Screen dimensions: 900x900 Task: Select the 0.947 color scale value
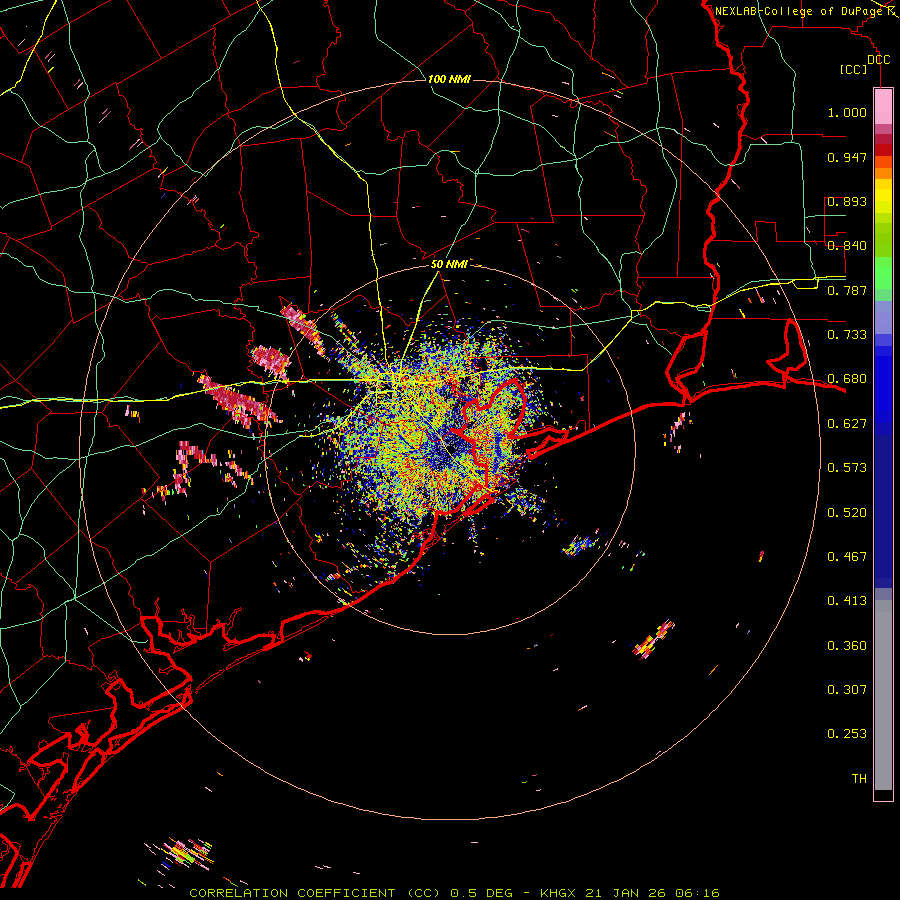click(x=847, y=157)
